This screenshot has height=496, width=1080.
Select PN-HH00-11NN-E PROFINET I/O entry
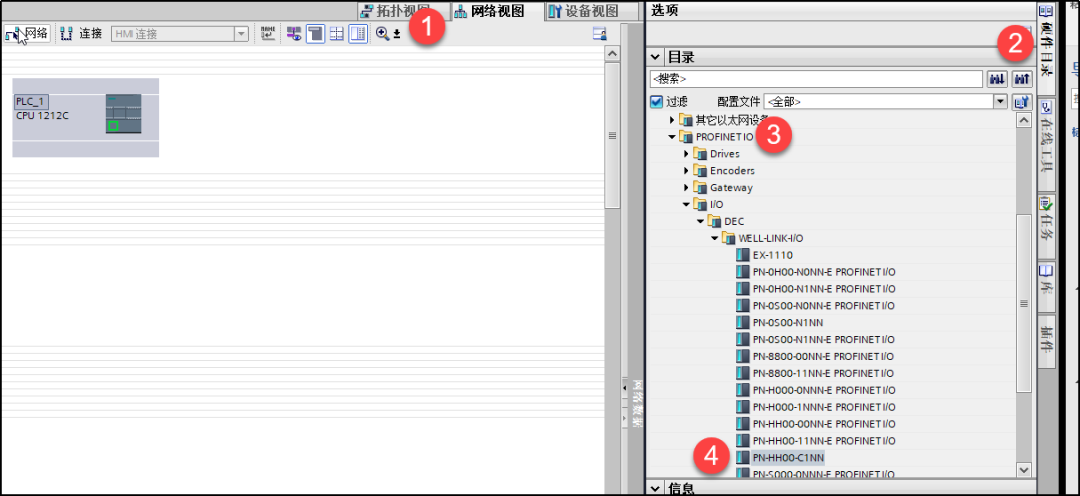(x=824, y=440)
